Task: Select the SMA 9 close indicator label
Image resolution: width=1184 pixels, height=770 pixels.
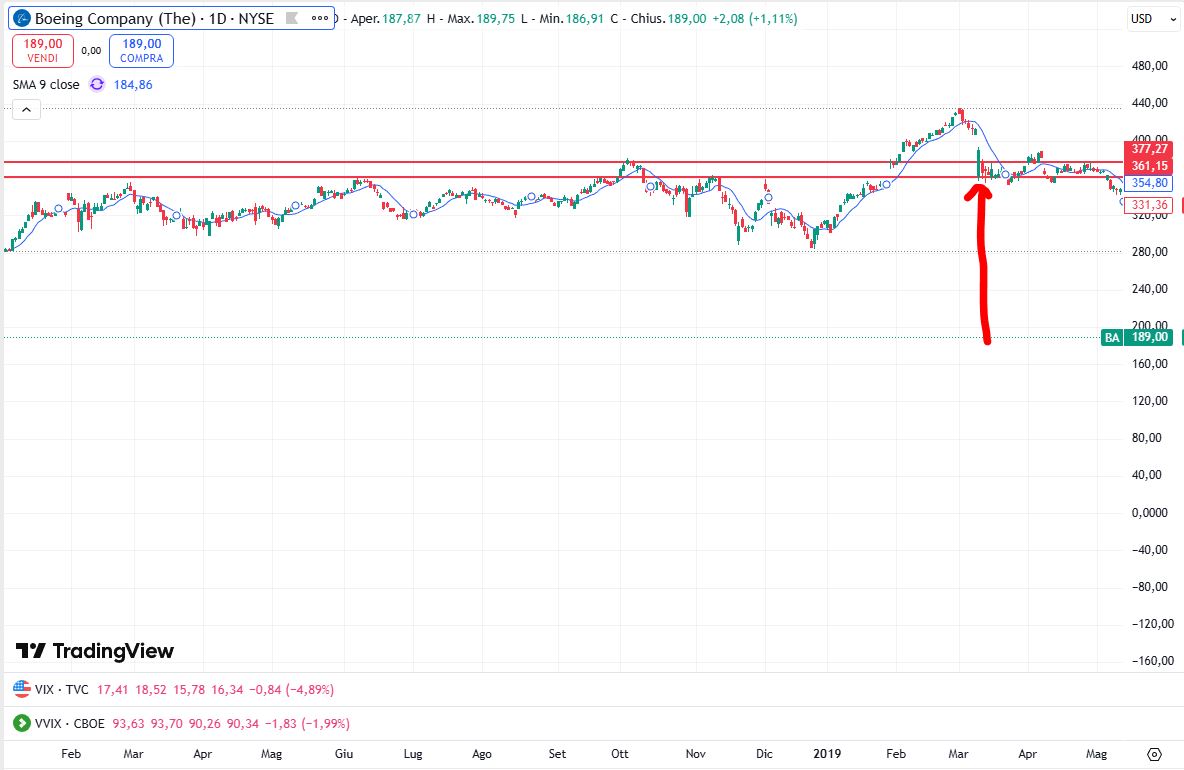Action: [46, 85]
